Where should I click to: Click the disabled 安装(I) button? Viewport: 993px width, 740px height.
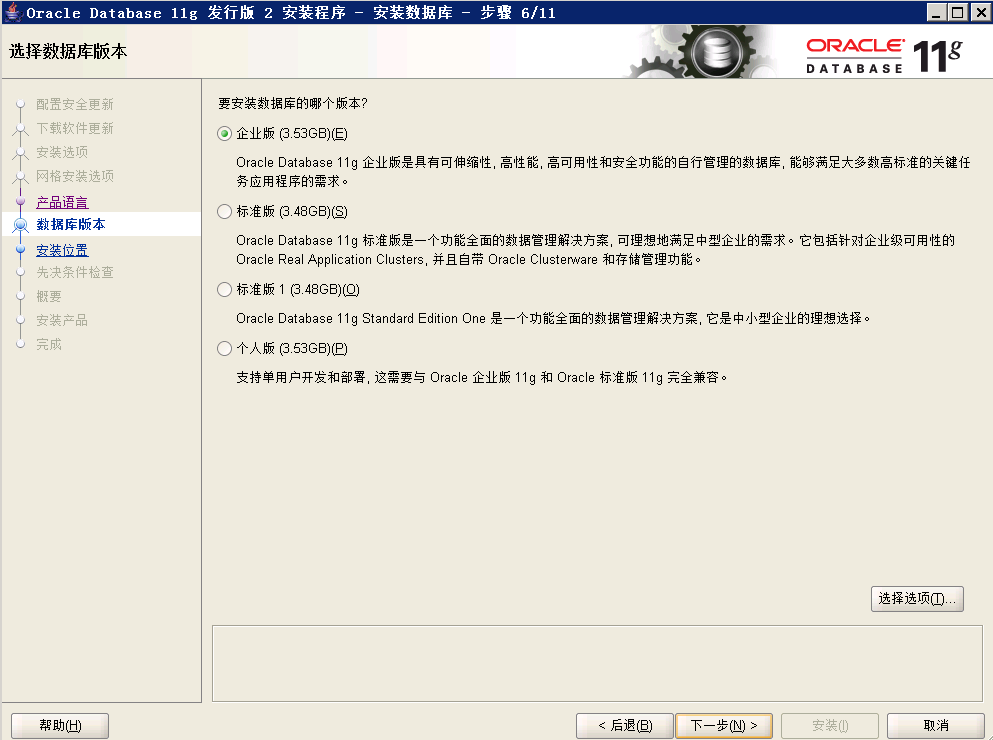(x=830, y=725)
